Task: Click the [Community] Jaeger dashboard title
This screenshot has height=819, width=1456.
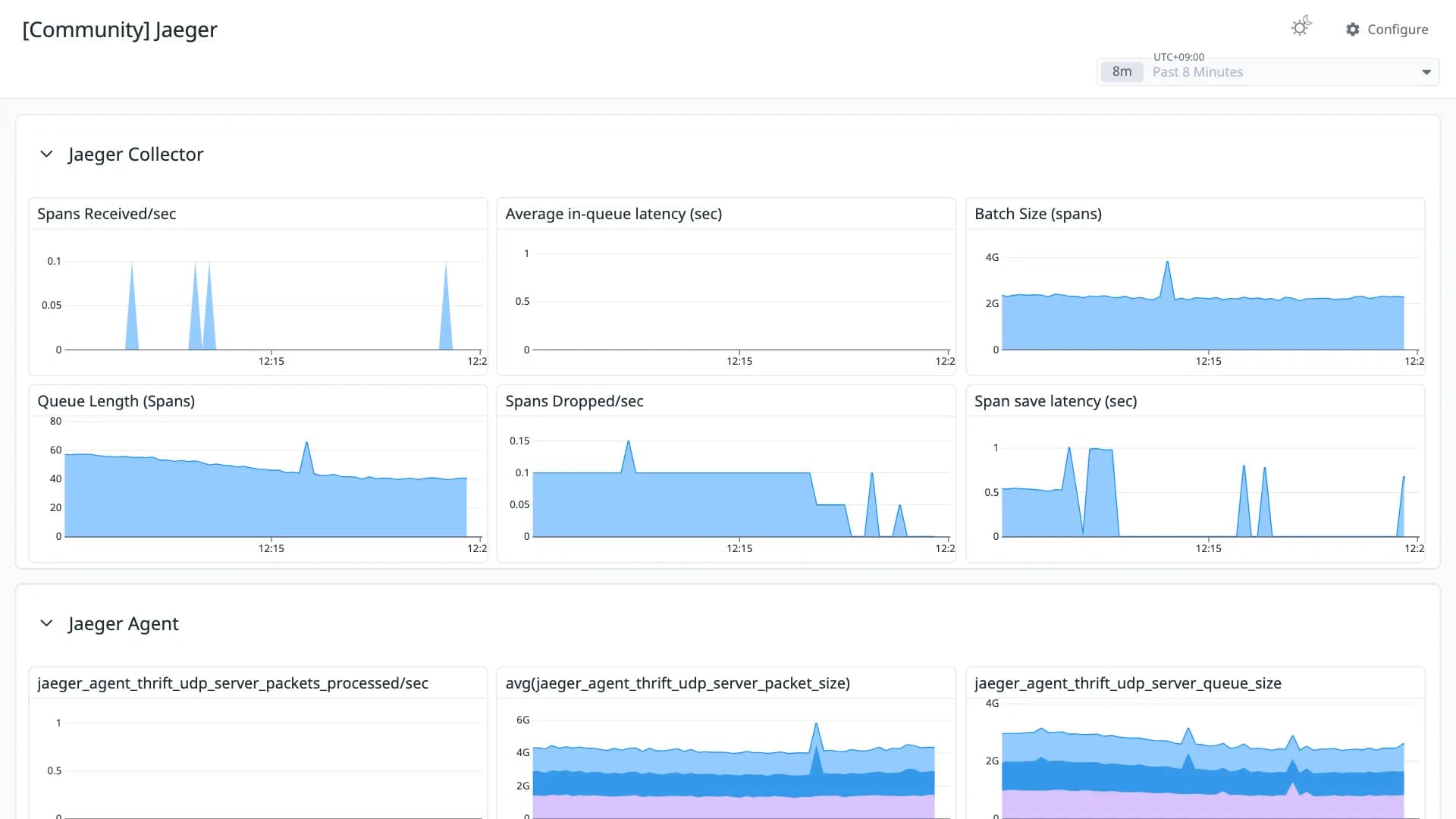Action: click(x=120, y=30)
